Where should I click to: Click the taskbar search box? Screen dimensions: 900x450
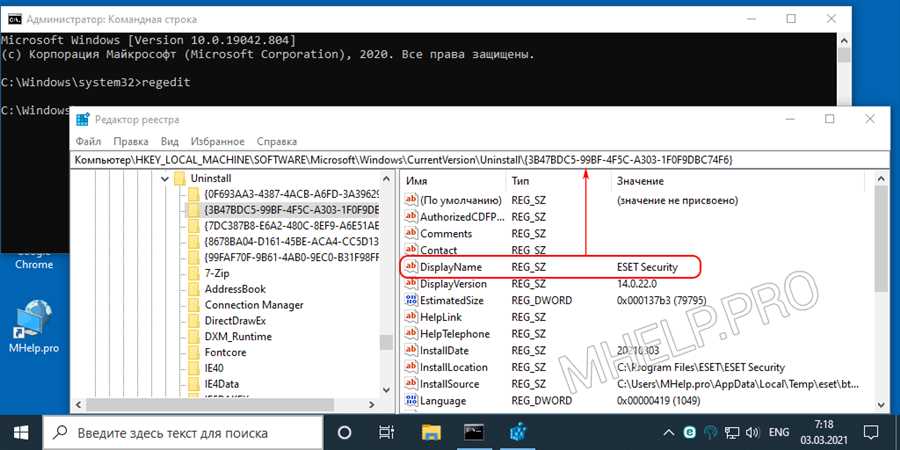pos(184,432)
